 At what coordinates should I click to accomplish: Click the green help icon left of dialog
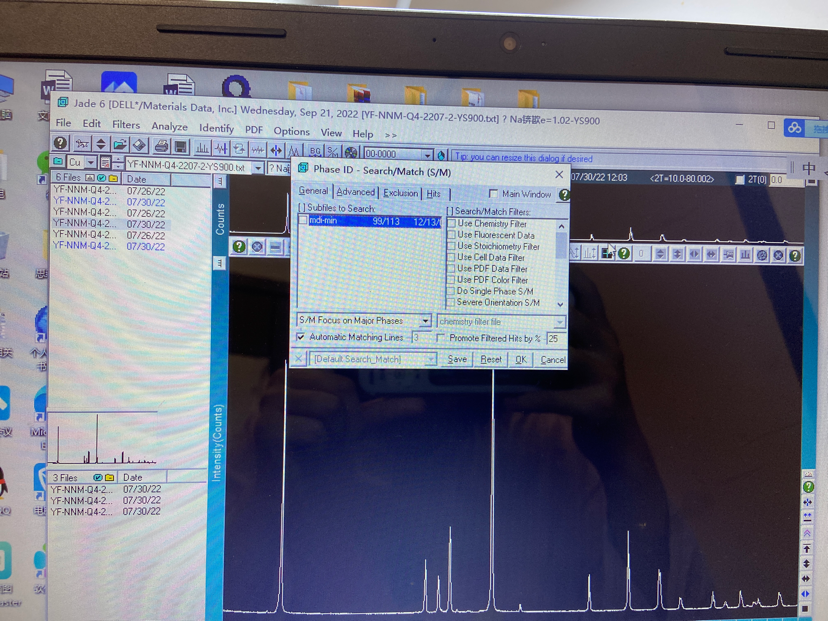239,246
